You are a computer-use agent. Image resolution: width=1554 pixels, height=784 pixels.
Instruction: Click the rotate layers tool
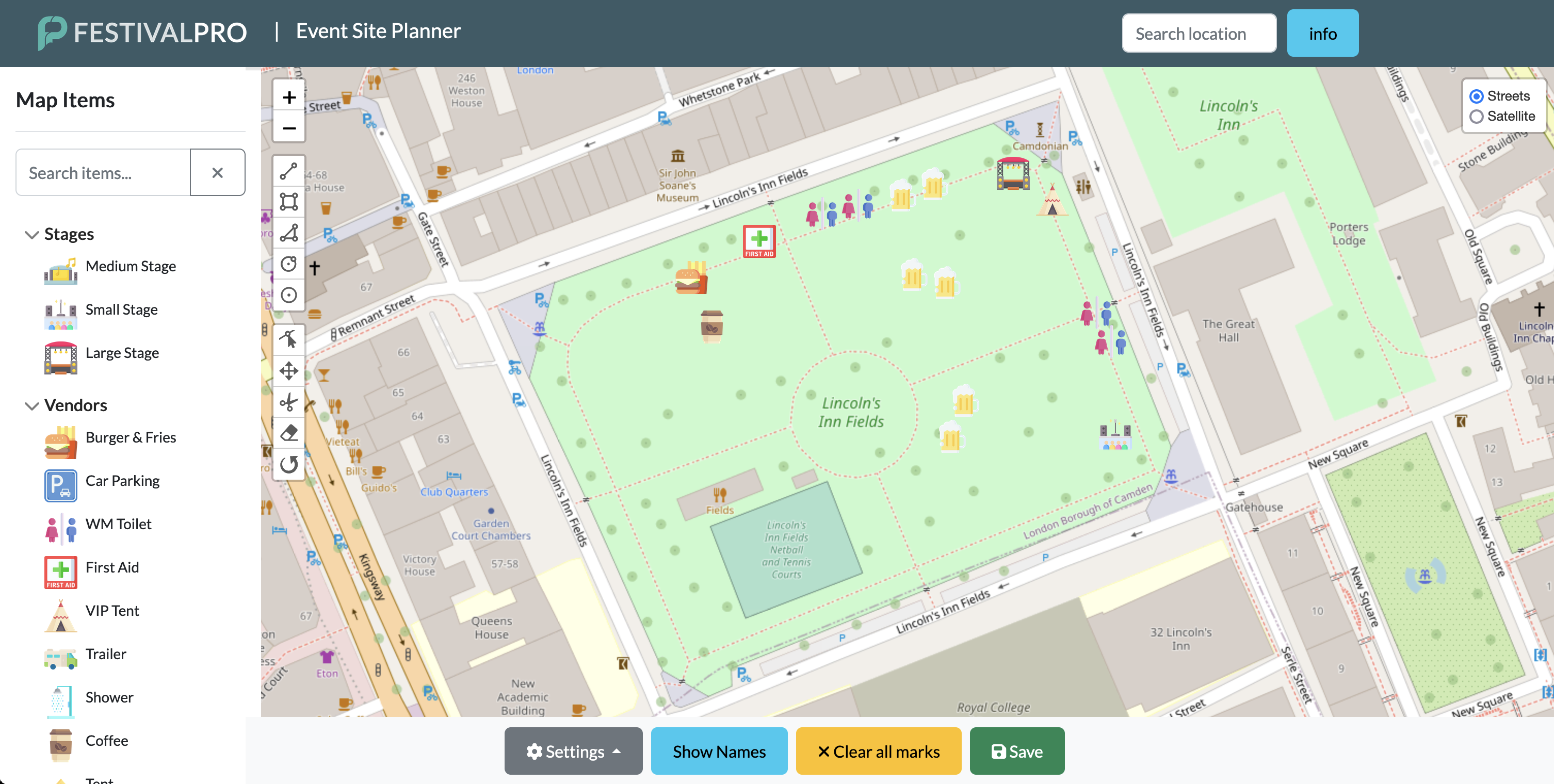[x=288, y=464]
